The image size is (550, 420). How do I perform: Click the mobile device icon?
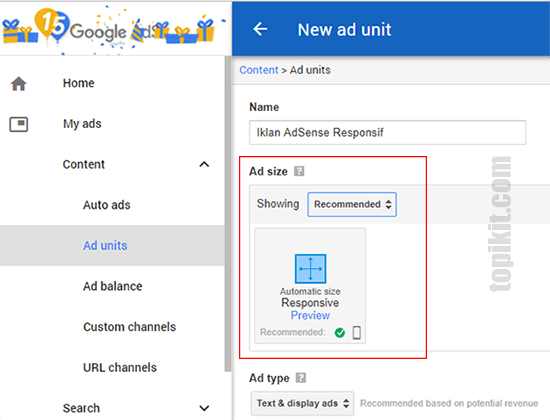tap(356, 332)
